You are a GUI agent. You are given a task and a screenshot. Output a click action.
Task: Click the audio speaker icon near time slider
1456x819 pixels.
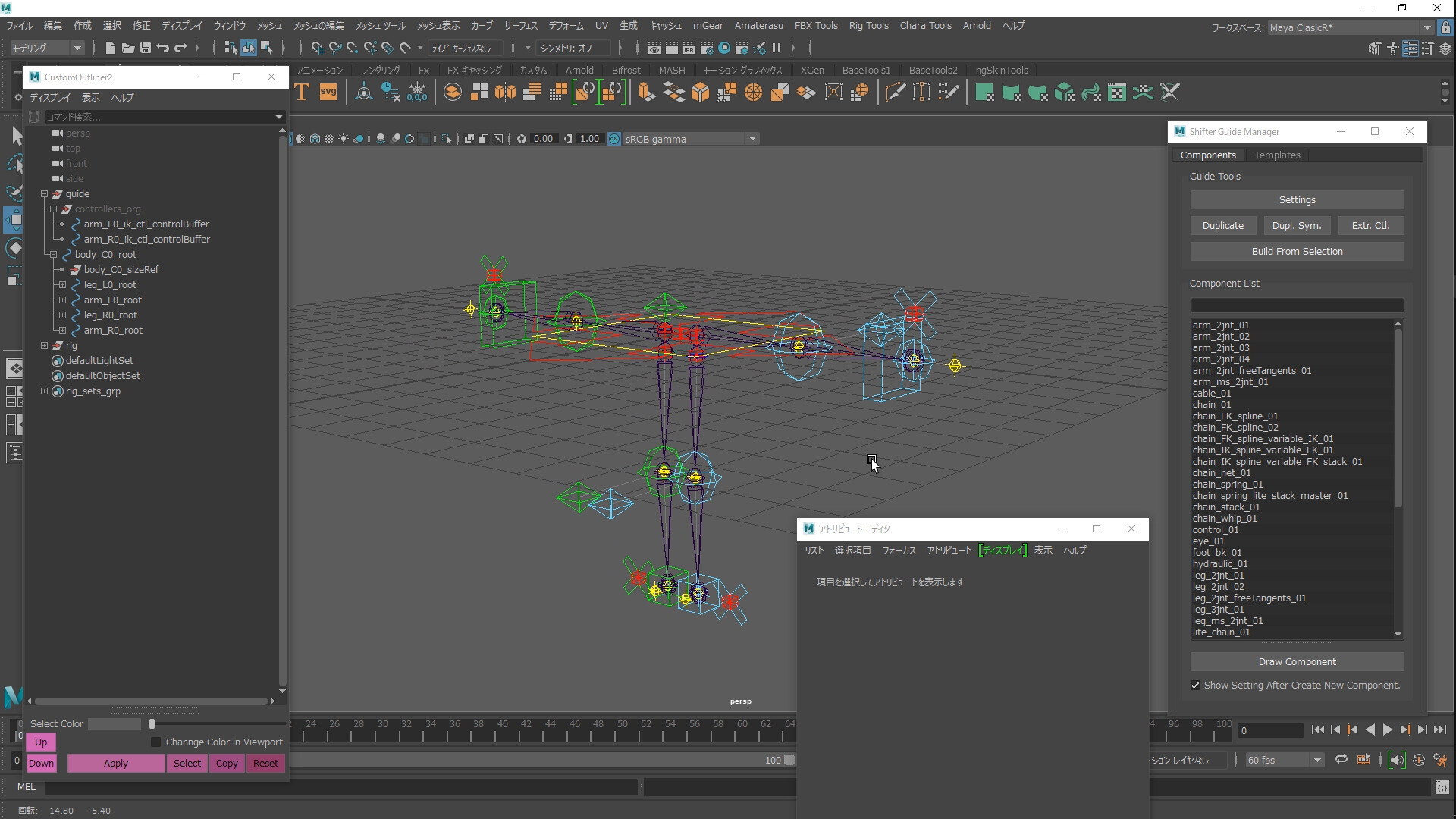[x=1396, y=760]
